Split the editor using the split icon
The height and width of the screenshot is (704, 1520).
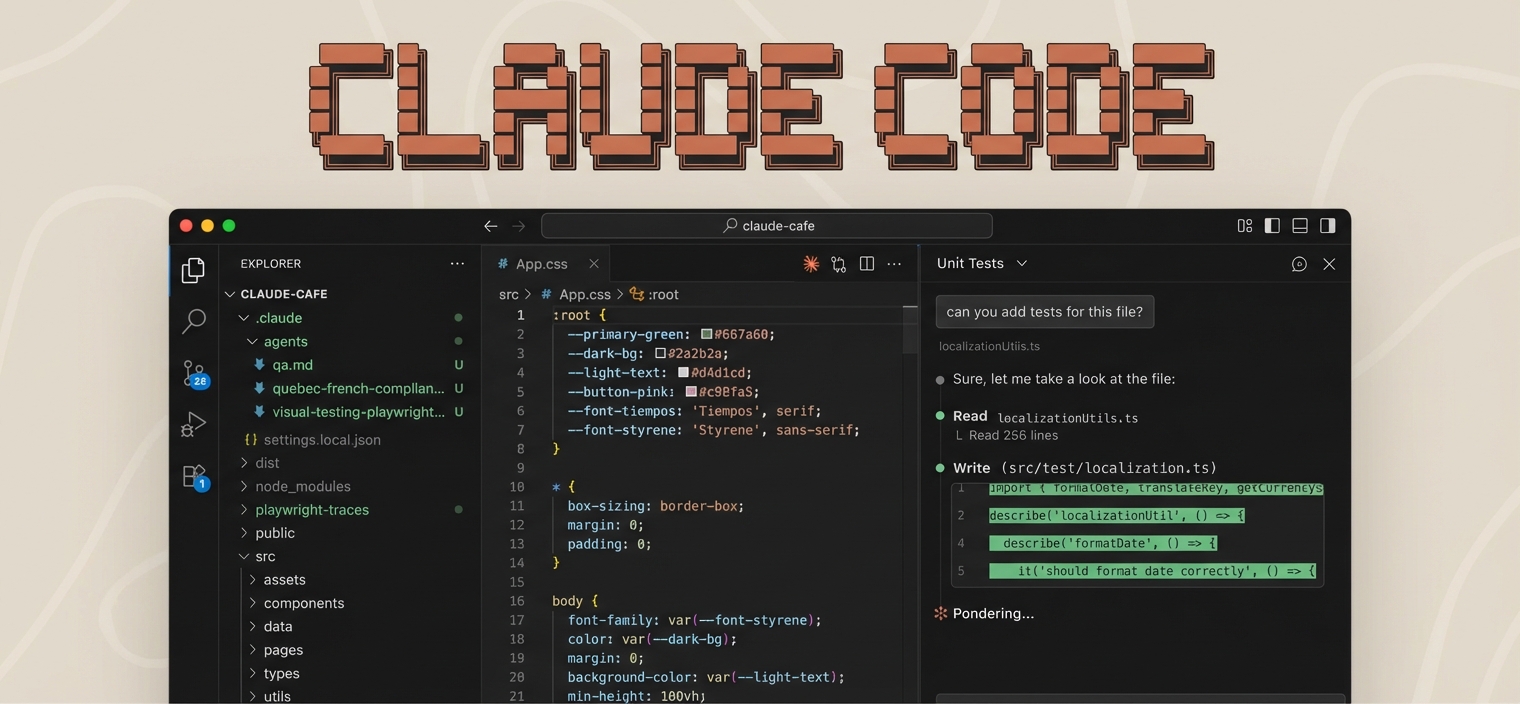(866, 263)
